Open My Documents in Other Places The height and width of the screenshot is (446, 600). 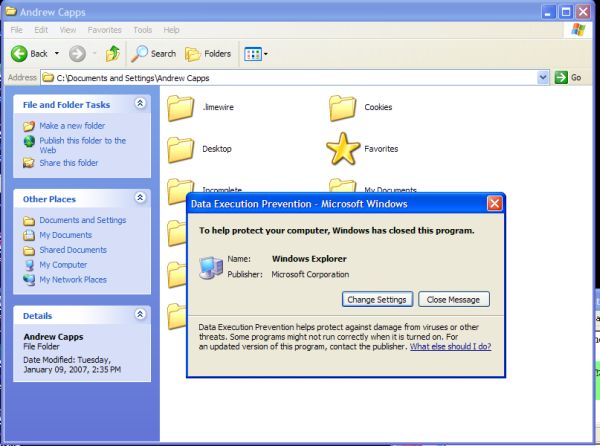pyautogui.click(x=65, y=235)
